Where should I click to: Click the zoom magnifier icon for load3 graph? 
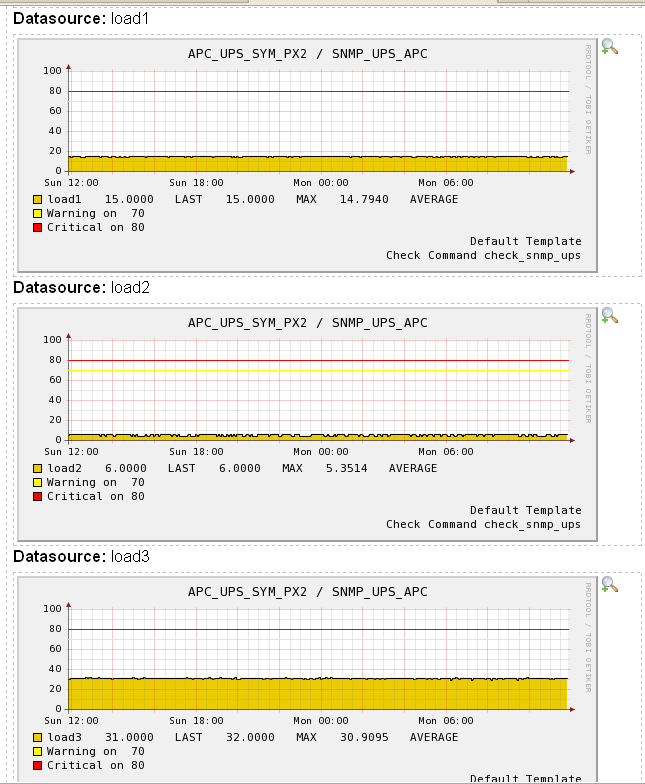610,584
